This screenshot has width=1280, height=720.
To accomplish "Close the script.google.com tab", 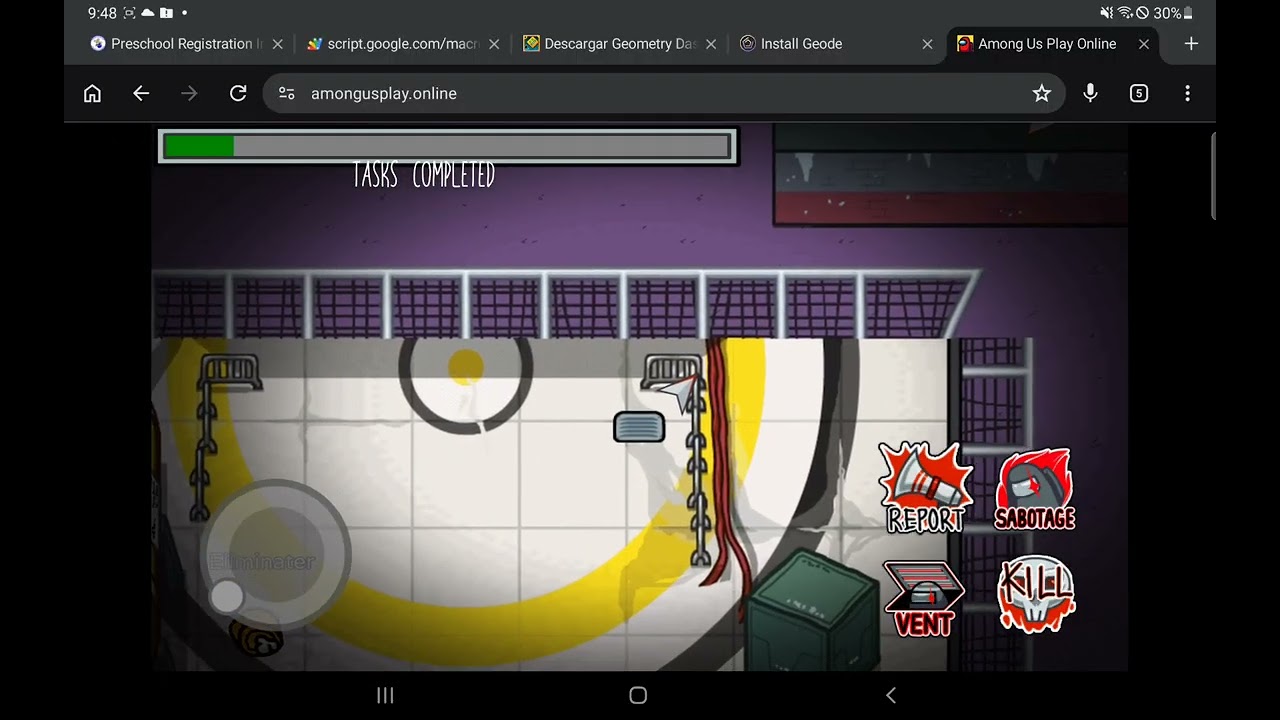I will [x=494, y=44].
